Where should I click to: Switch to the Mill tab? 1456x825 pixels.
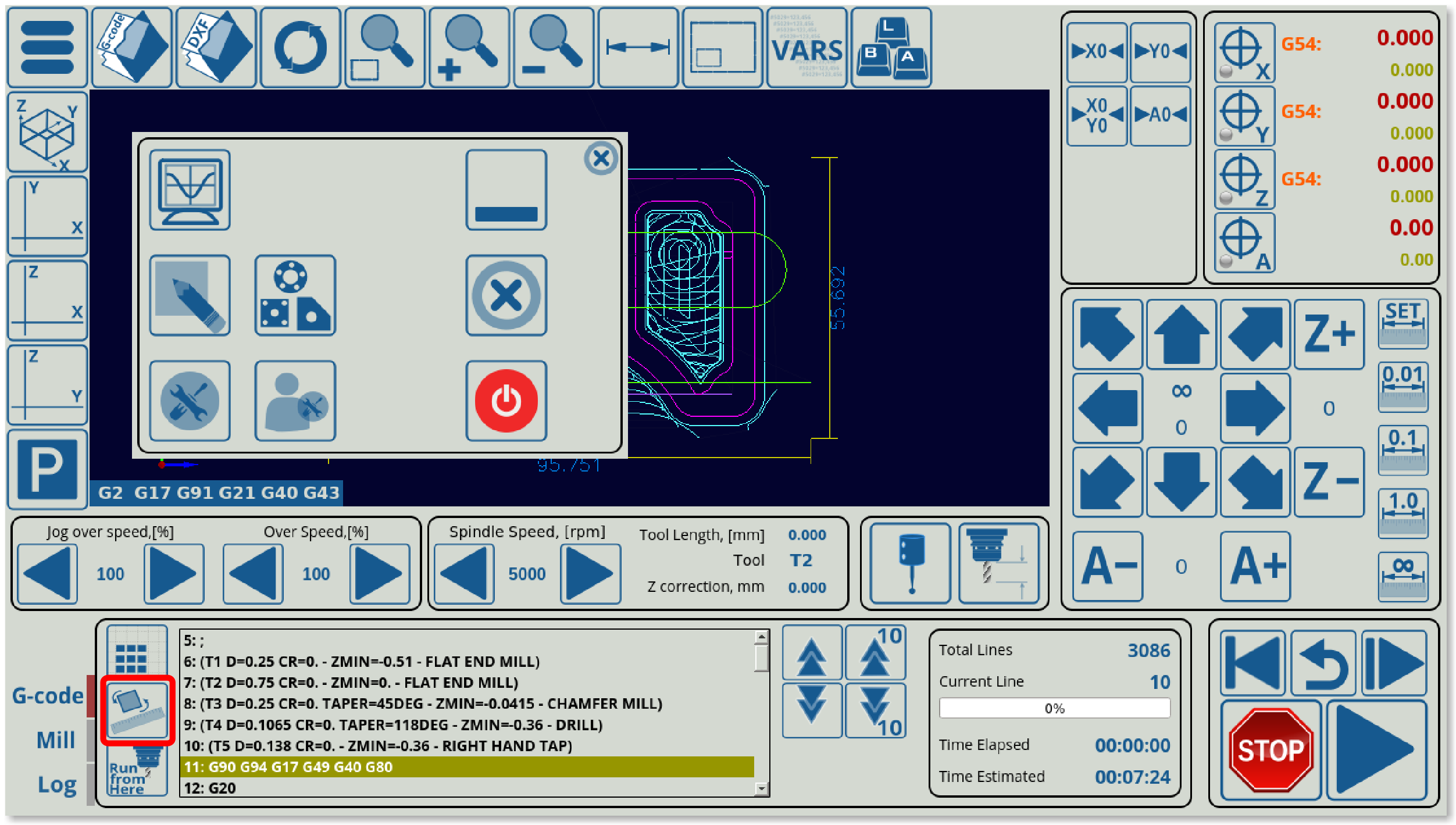[x=55, y=740]
